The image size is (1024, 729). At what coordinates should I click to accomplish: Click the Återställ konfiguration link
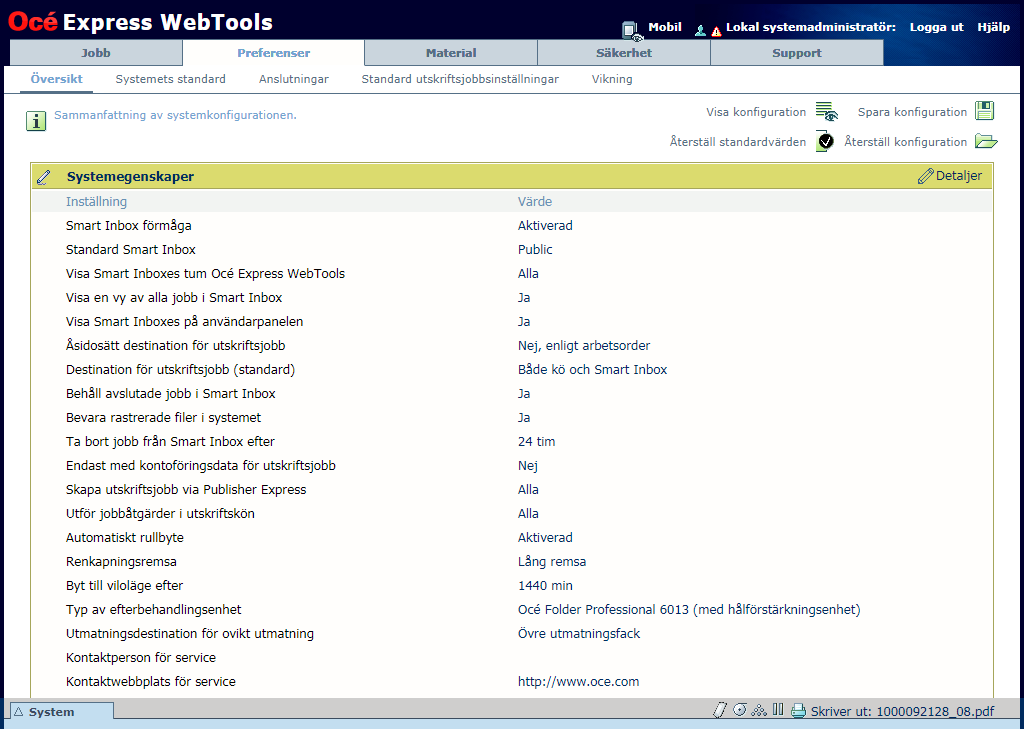point(906,142)
